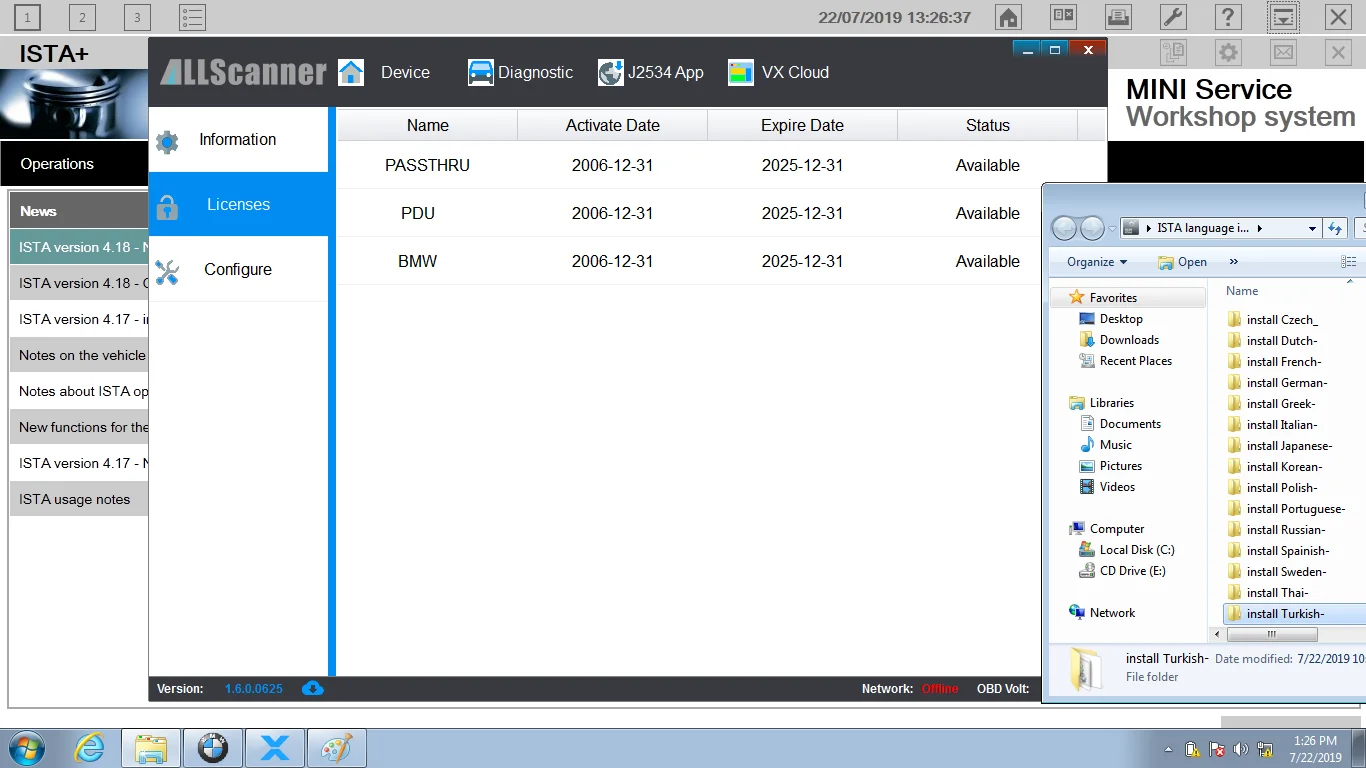Click the Information gear icon in sidebar
1366x768 pixels.
pyautogui.click(x=167, y=141)
